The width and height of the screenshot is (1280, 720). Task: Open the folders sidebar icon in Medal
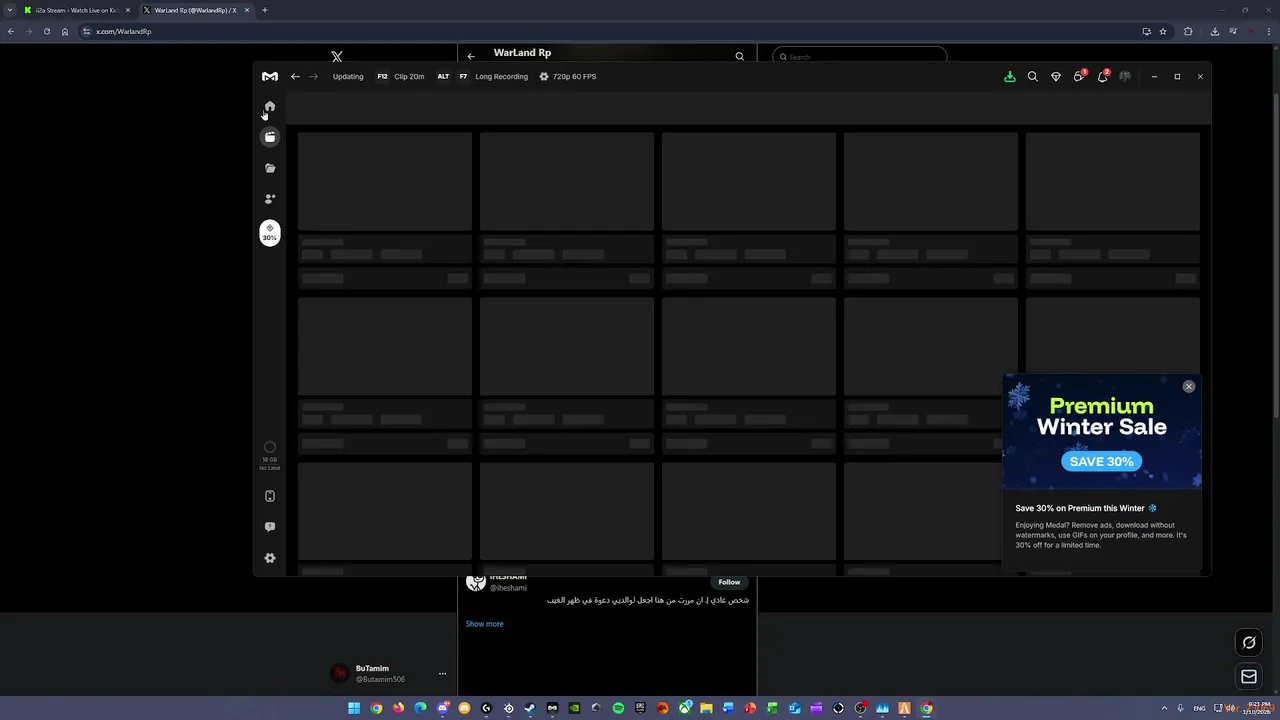tap(270, 168)
